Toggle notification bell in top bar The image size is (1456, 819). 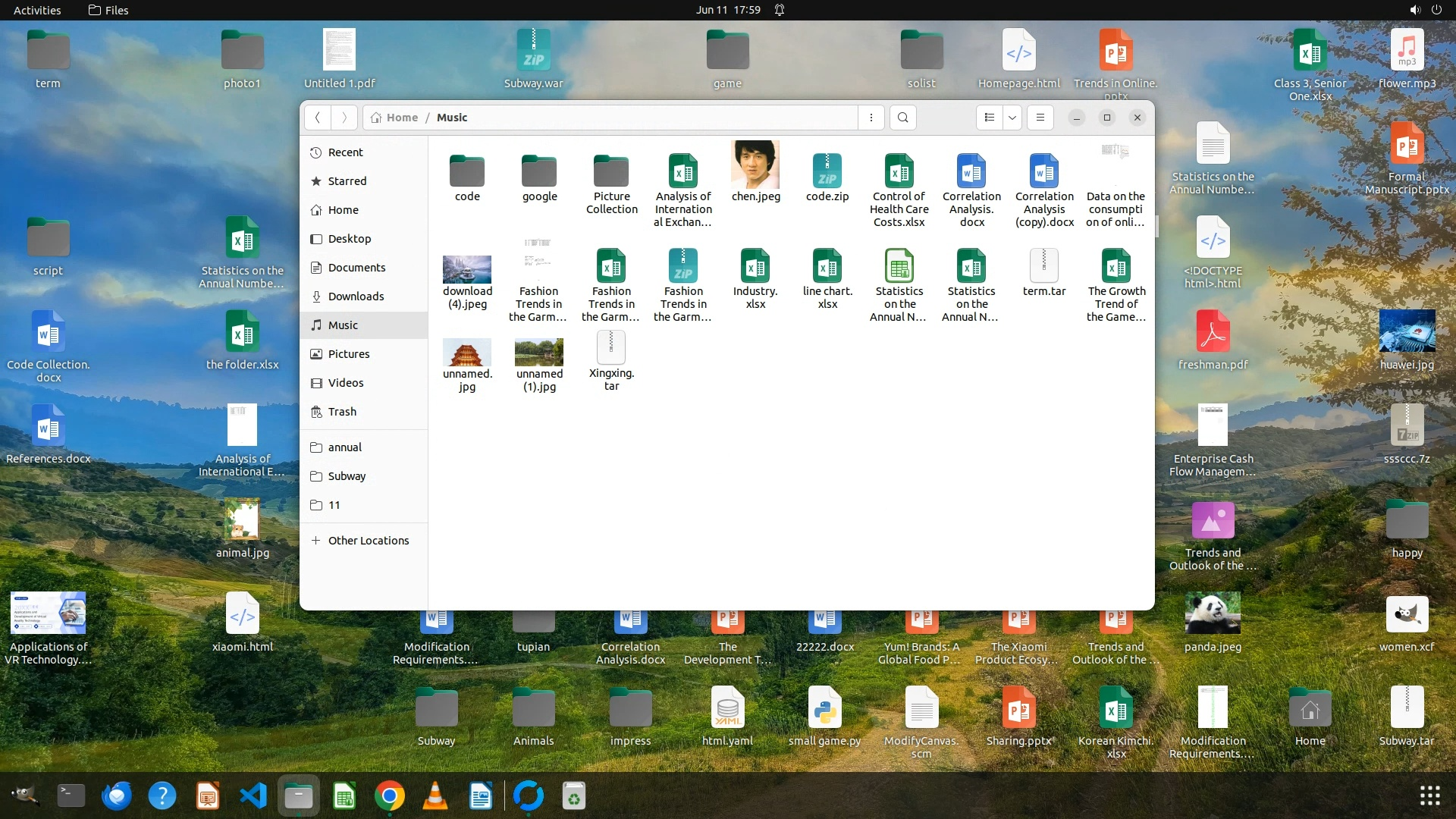point(780,10)
